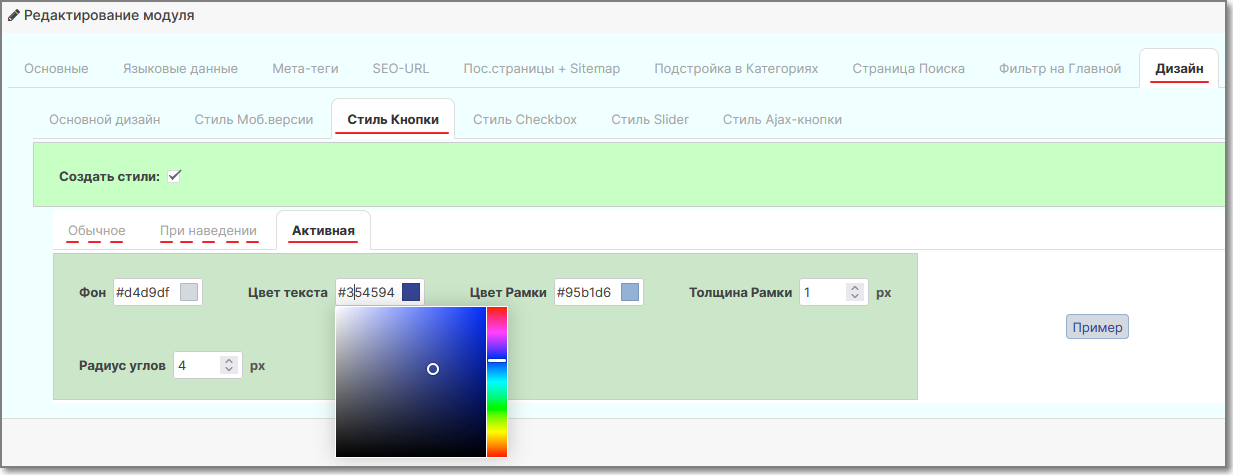Click the Толщина Рамки spinner arrows
The height and width of the screenshot is (475, 1233).
[x=854, y=292]
